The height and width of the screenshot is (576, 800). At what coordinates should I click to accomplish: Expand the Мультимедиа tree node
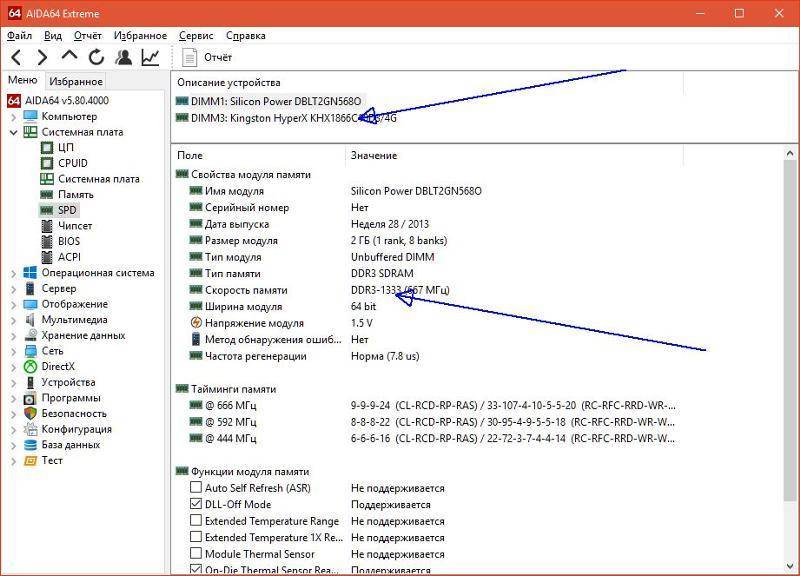click(14, 320)
